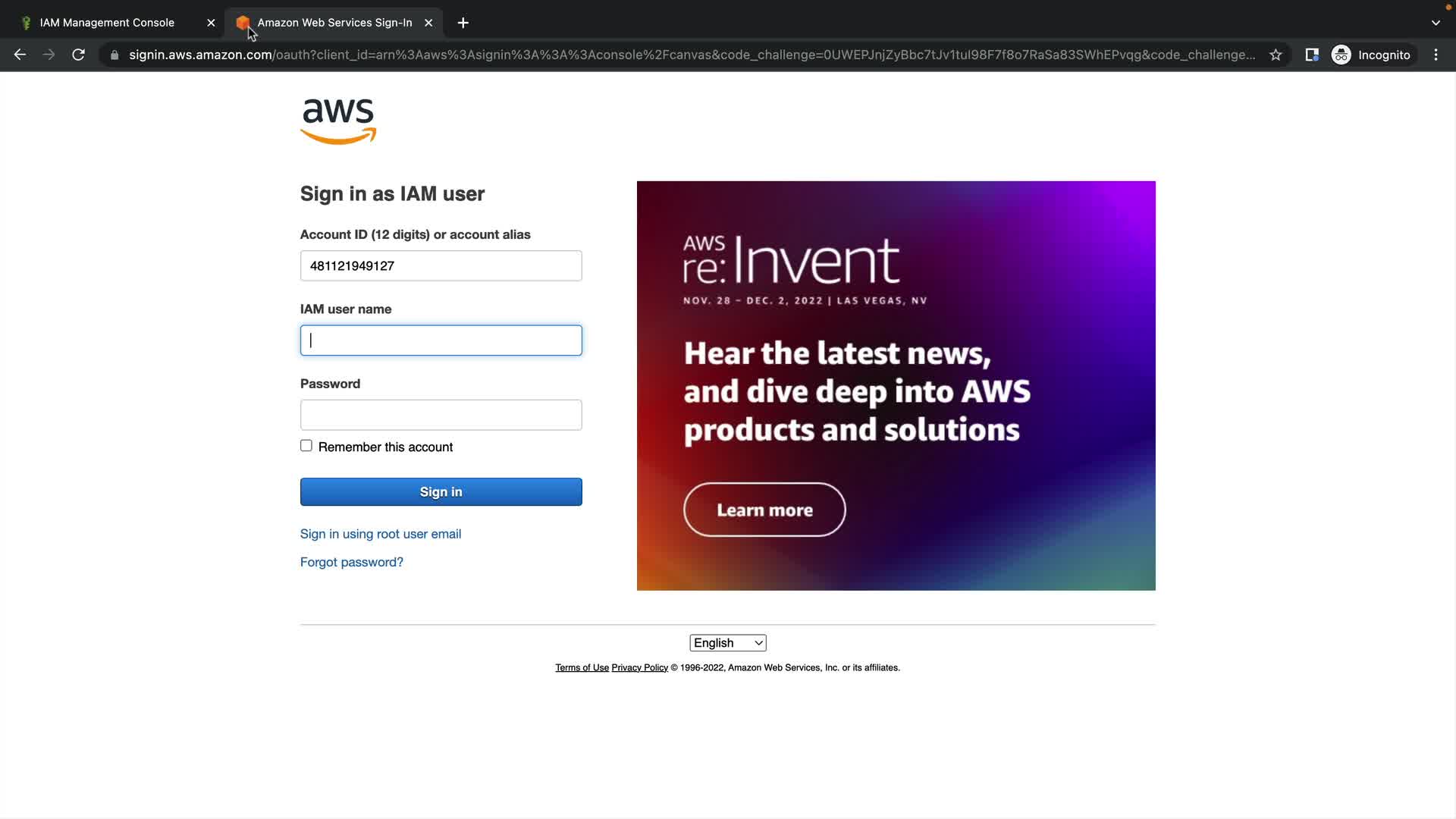Expand the tab search chevron
This screenshot has width=1456, height=819.
pos(1436,23)
